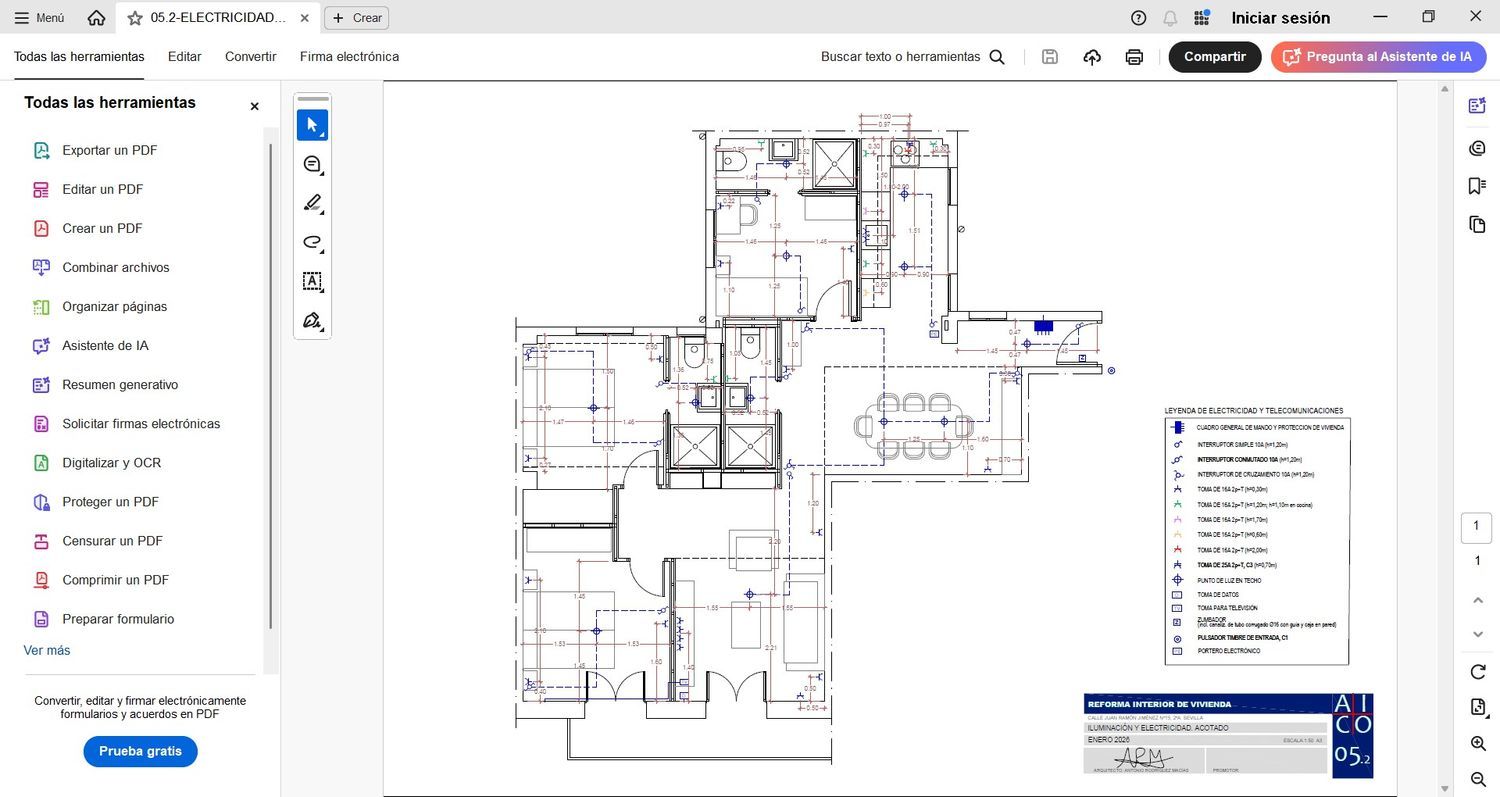Expand Ver más tools list
Screen dimensions: 1500x797
(47, 650)
